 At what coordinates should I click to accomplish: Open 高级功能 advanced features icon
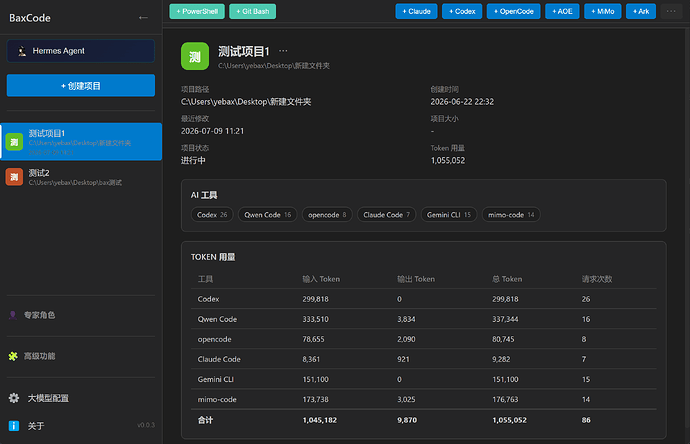(13, 356)
